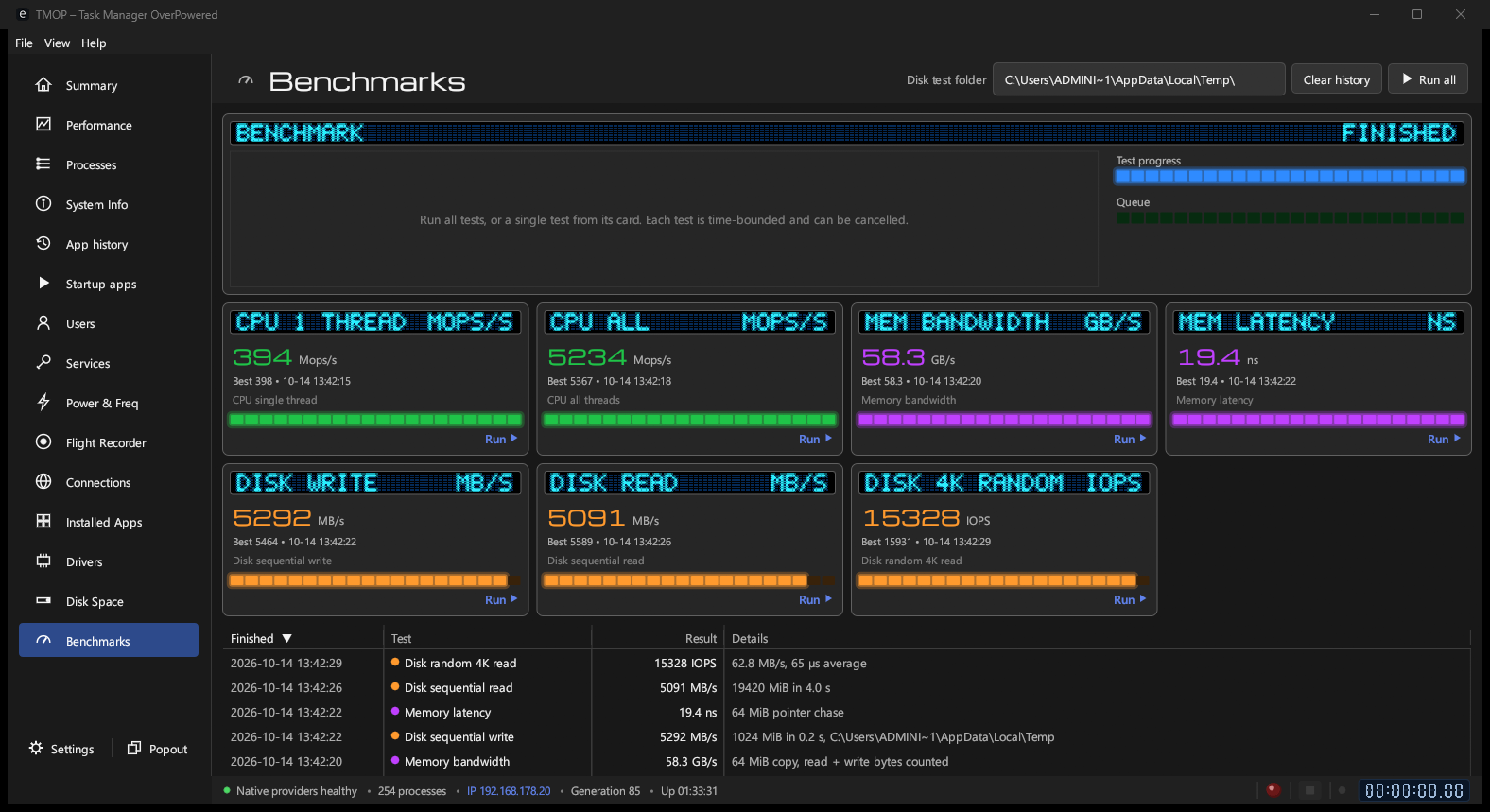Screen dimensions: 1490x812
Task: Open the Users person icon
Action: pyautogui.click(x=43, y=323)
